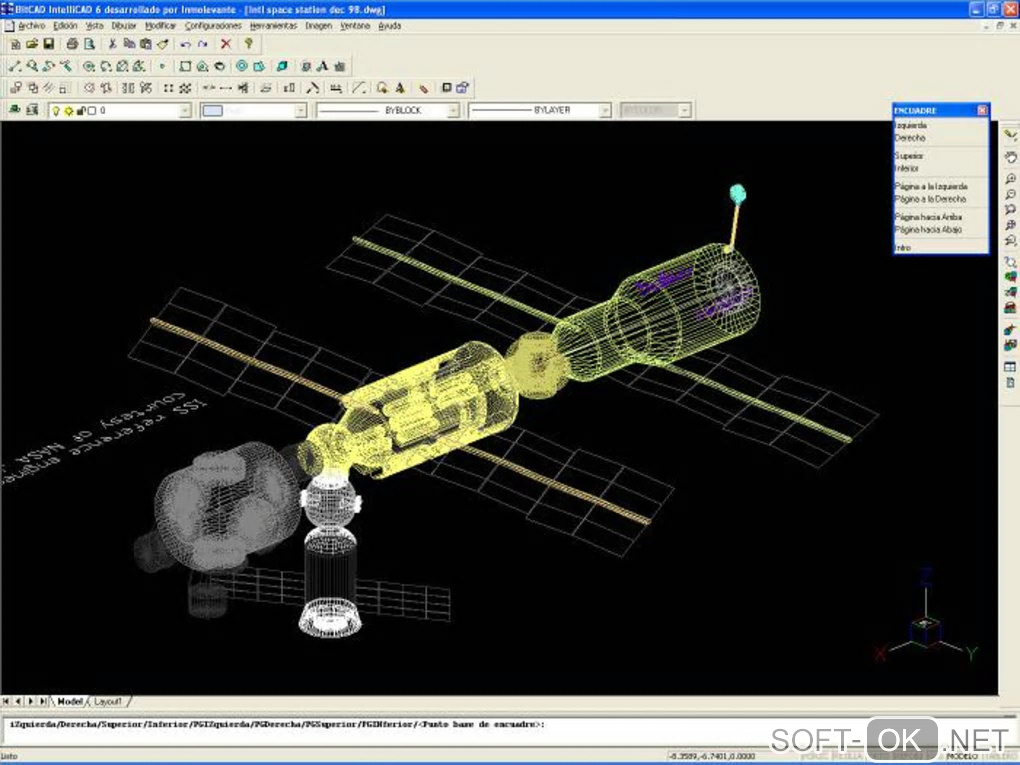Click the Help question mark icon
Viewport: 1020px width, 765px height.
tap(248, 44)
